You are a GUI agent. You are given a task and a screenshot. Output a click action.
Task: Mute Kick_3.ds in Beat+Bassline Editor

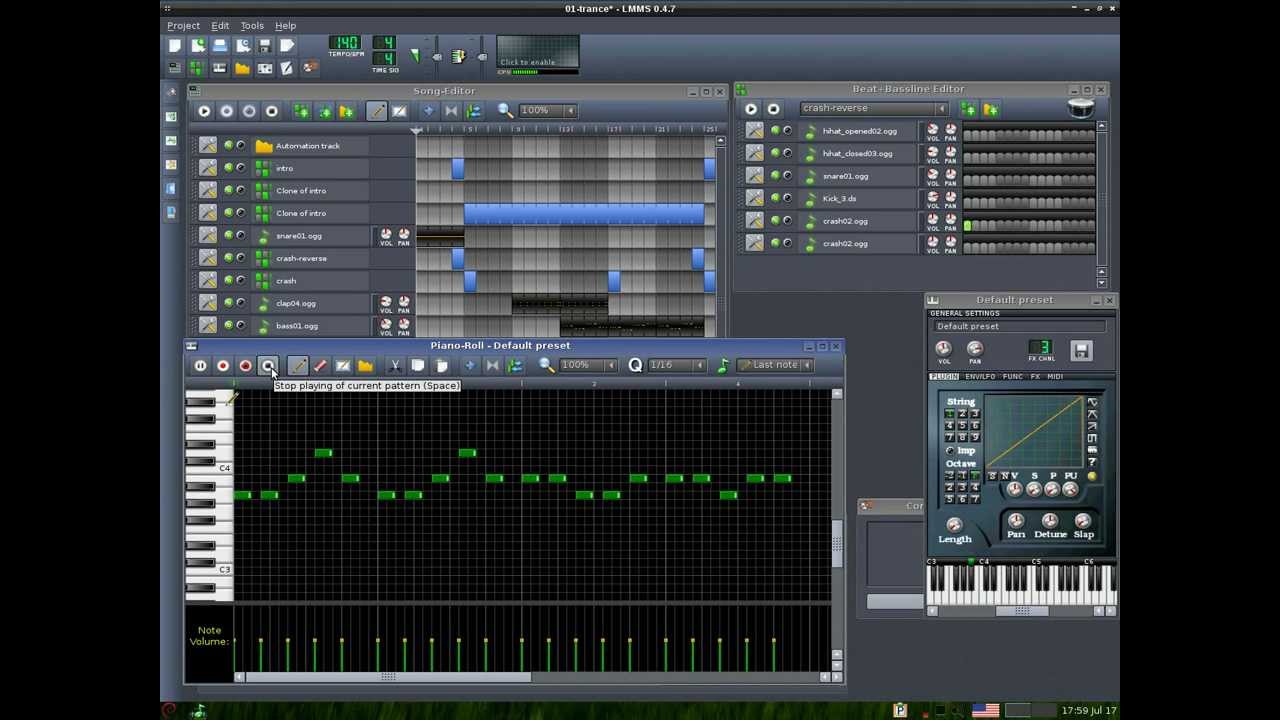click(x=775, y=198)
